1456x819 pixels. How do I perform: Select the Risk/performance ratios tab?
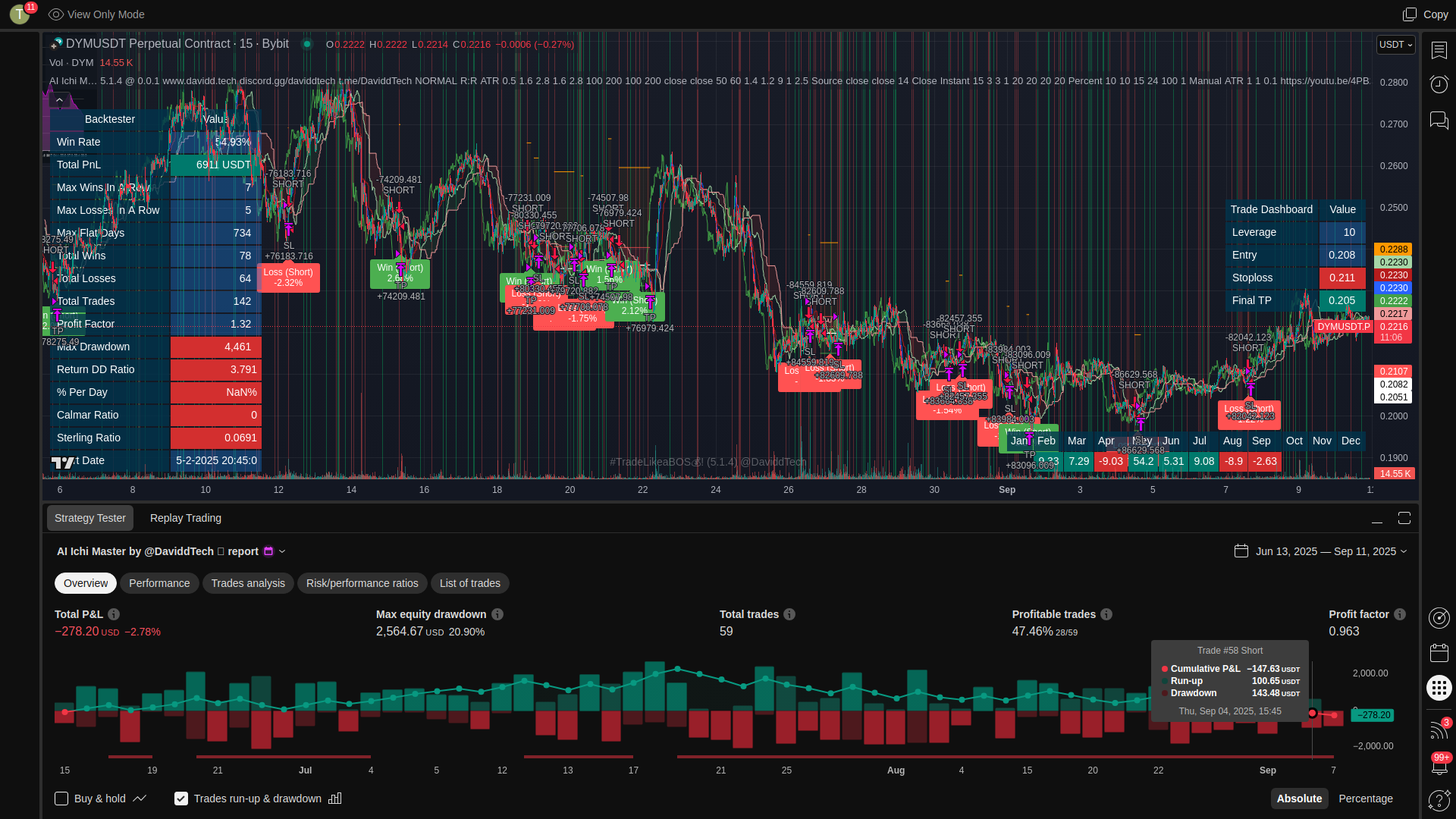coord(362,583)
